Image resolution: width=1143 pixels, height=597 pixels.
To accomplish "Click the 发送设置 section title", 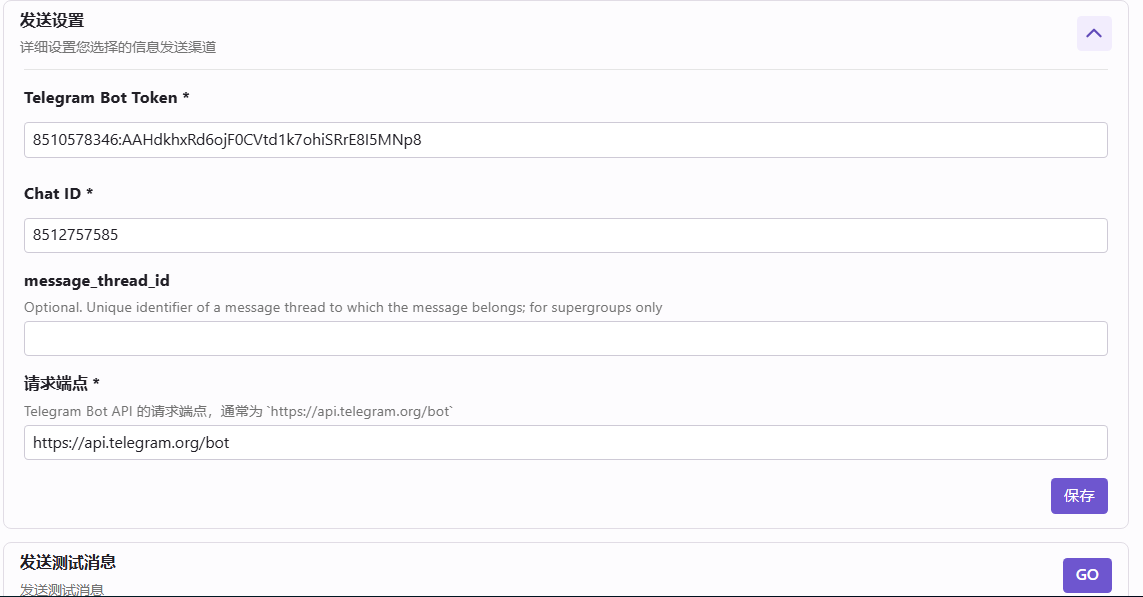I will point(52,20).
